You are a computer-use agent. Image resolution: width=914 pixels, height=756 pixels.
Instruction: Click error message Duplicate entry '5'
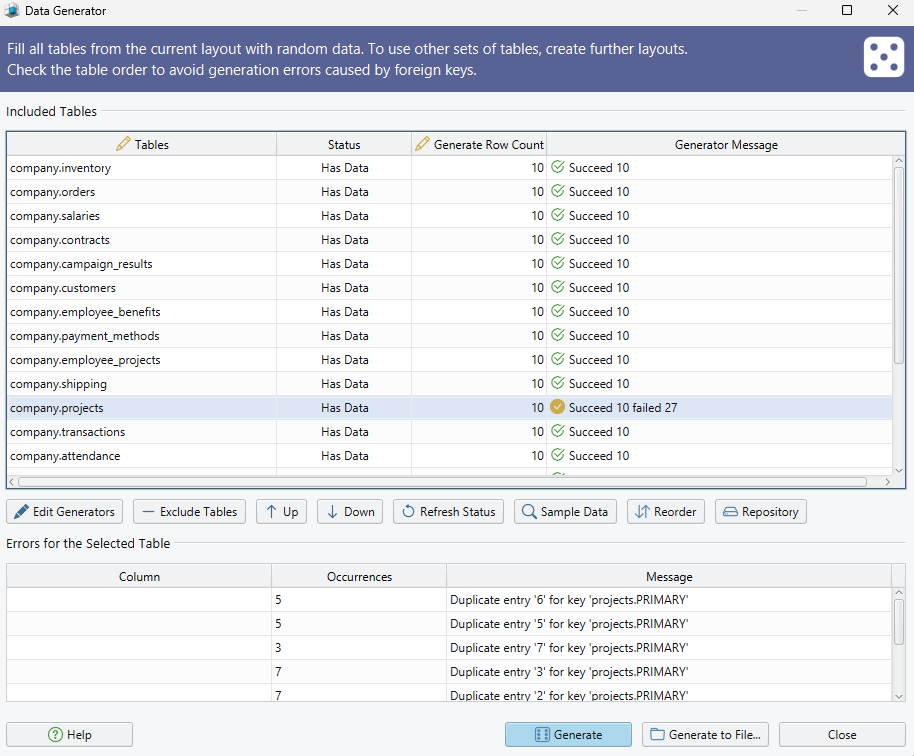(569, 624)
